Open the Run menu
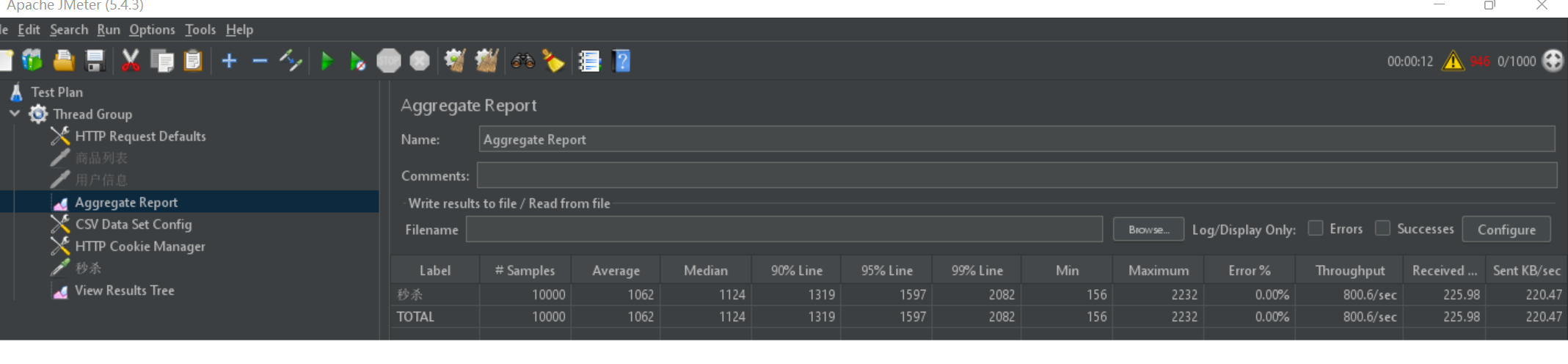The width and height of the screenshot is (1568, 364). (x=109, y=29)
